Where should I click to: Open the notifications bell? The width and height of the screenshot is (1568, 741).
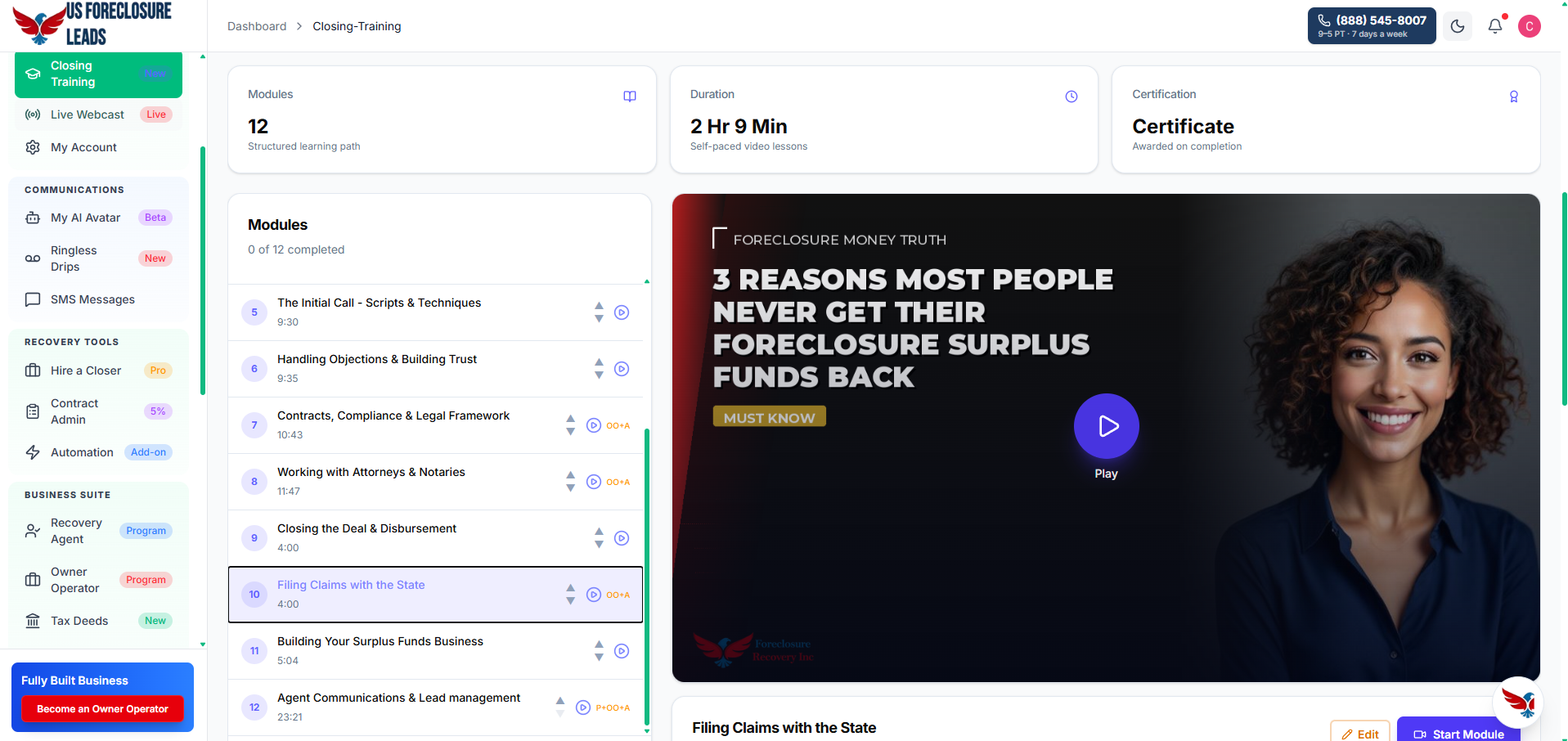pyautogui.click(x=1495, y=26)
